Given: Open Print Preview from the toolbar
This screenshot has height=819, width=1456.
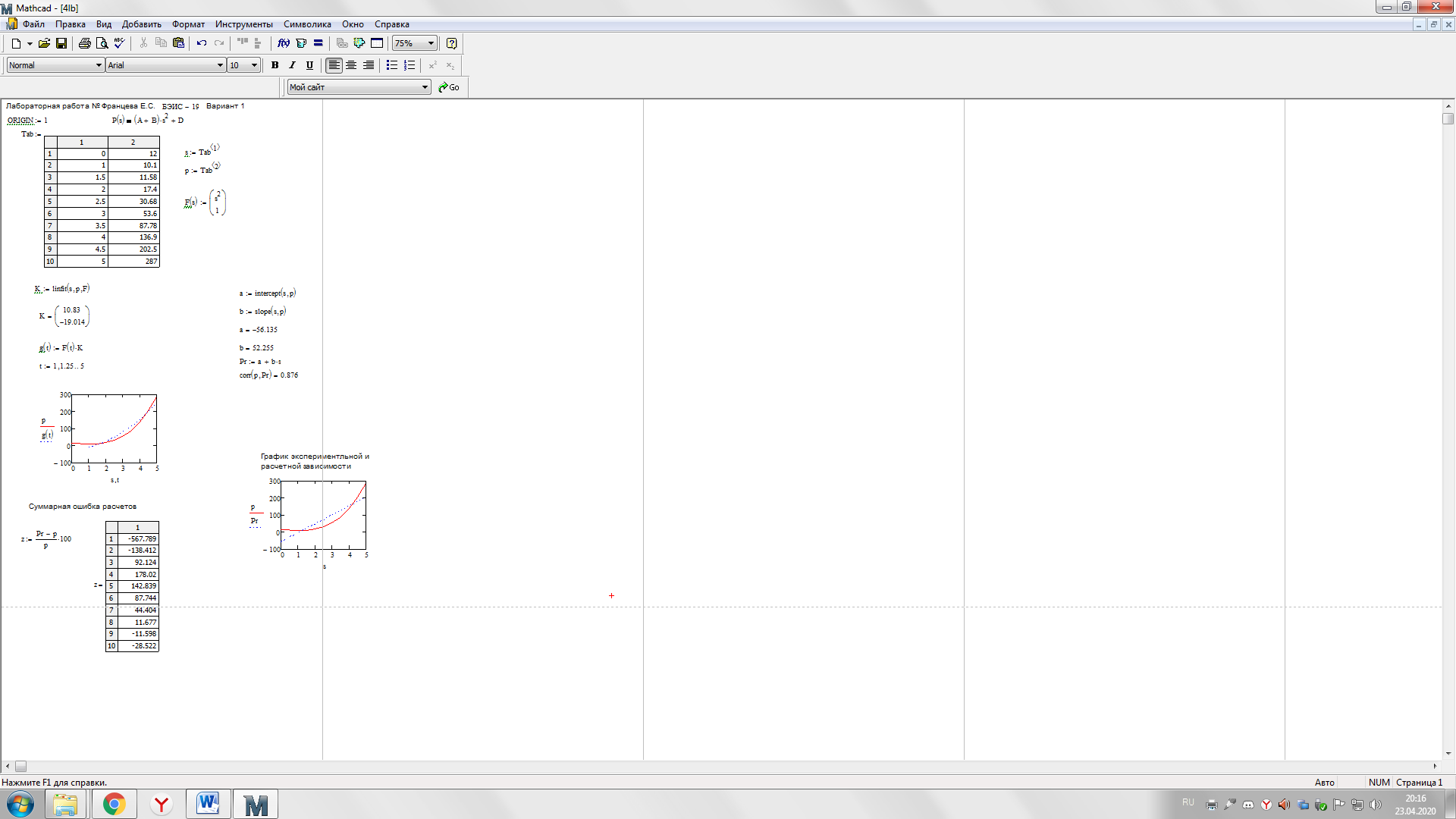Looking at the screenshot, I should pos(102,43).
